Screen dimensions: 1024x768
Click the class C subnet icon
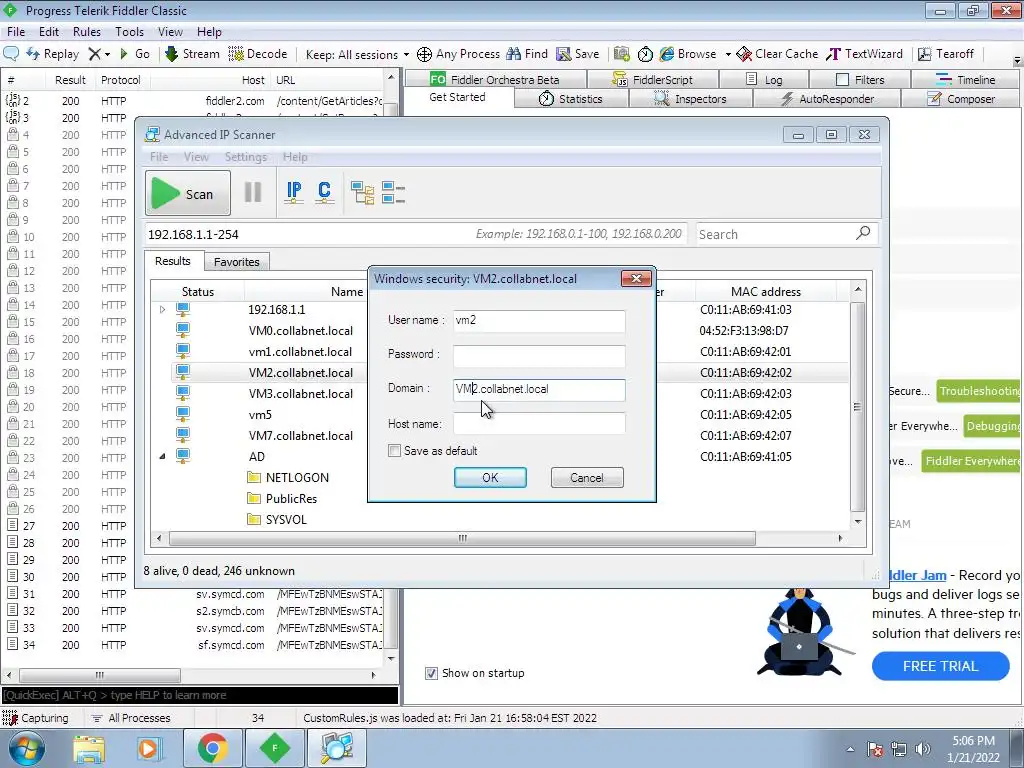point(325,193)
